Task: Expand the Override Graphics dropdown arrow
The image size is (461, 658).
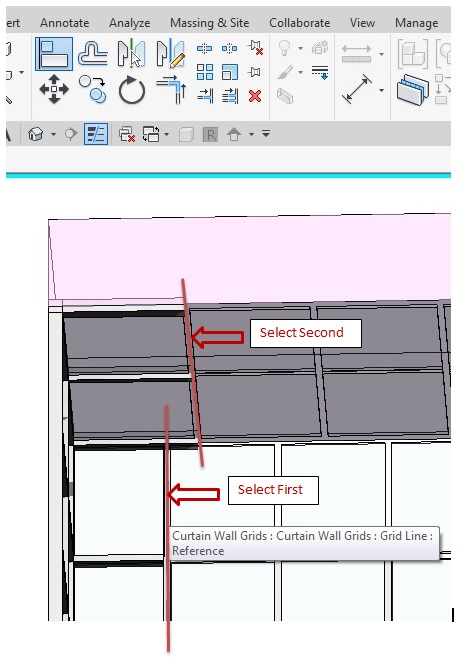Action: [300, 73]
